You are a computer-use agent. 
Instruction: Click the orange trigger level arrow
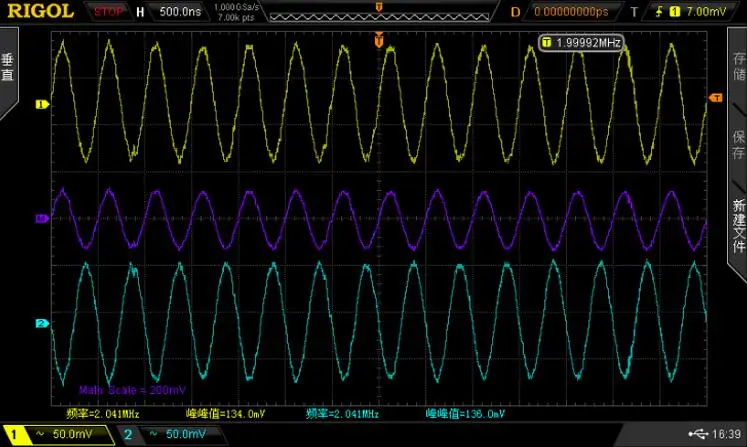pos(714,97)
